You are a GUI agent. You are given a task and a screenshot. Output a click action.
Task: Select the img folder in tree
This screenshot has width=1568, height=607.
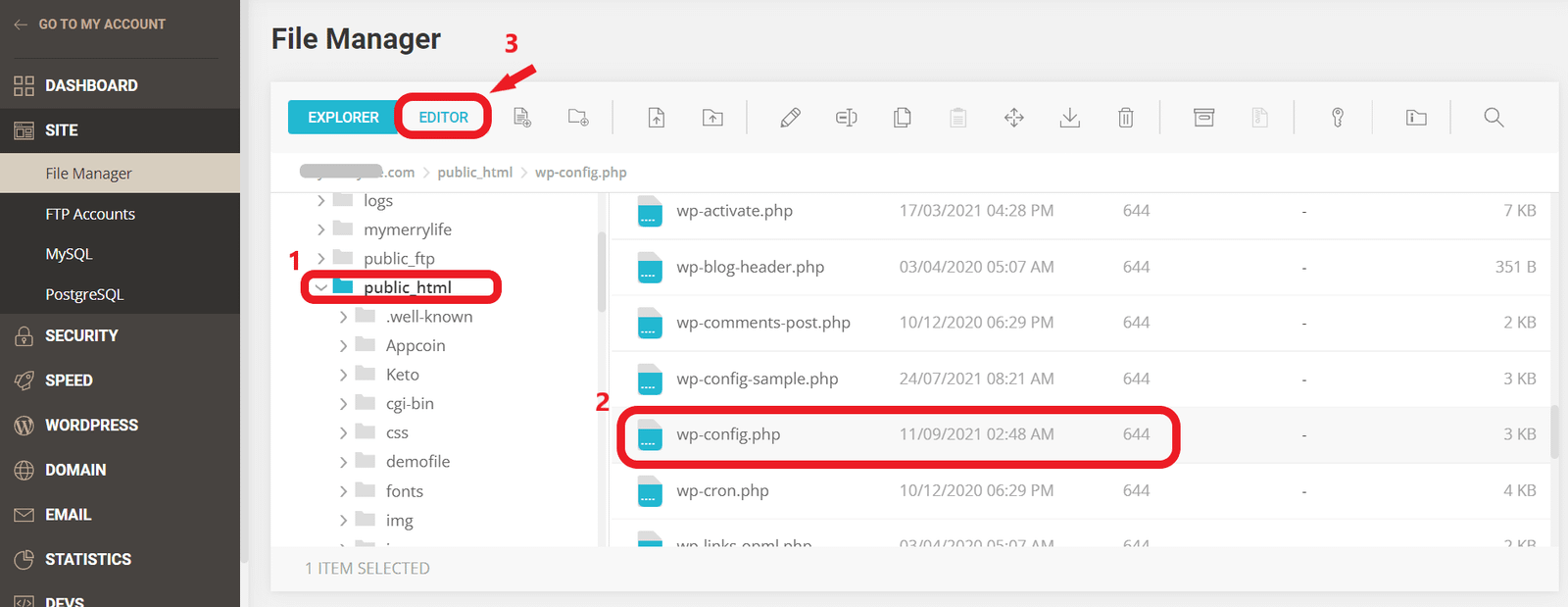click(399, 521)
